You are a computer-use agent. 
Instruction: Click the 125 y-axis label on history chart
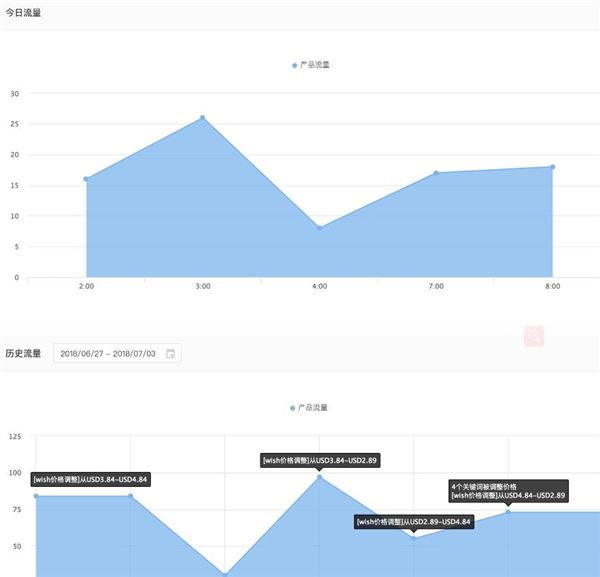pos(15,437)
